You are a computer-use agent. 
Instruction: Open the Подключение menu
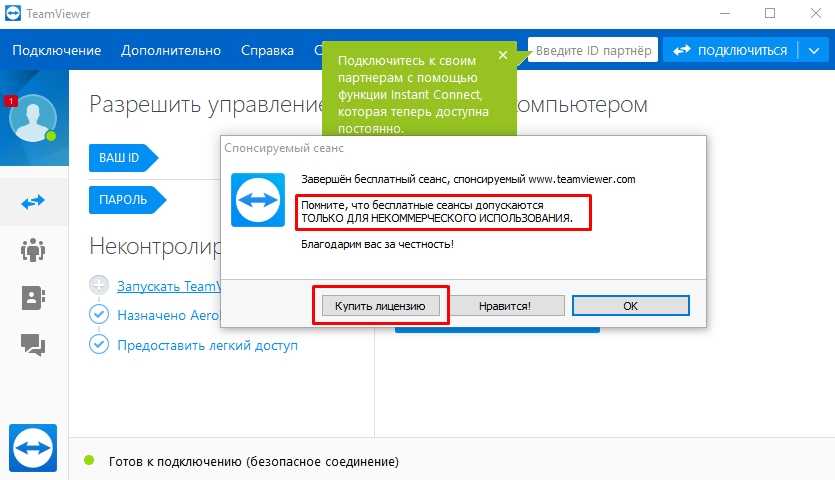click(x=57, y=50)
